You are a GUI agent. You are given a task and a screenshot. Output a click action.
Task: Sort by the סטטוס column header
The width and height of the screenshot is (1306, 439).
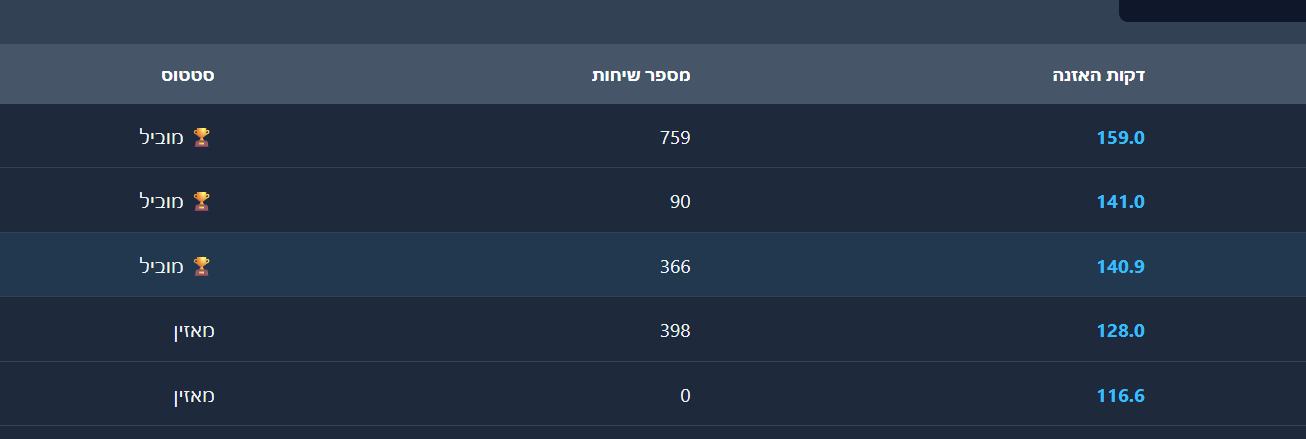click(188, 75)
